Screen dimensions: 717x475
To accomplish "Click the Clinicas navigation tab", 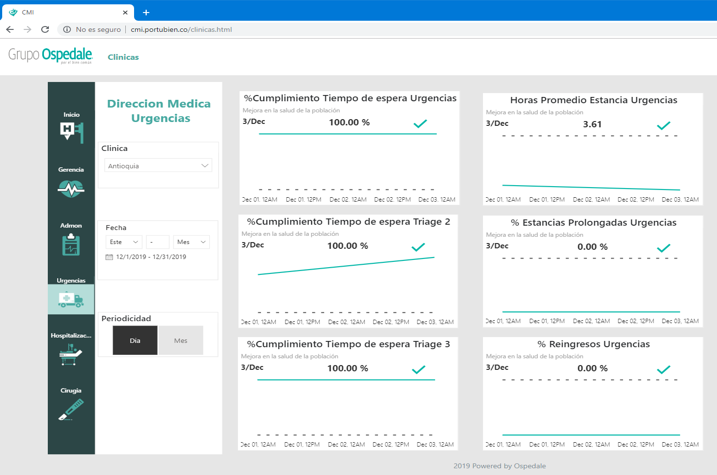I will [x=123, y=57].
